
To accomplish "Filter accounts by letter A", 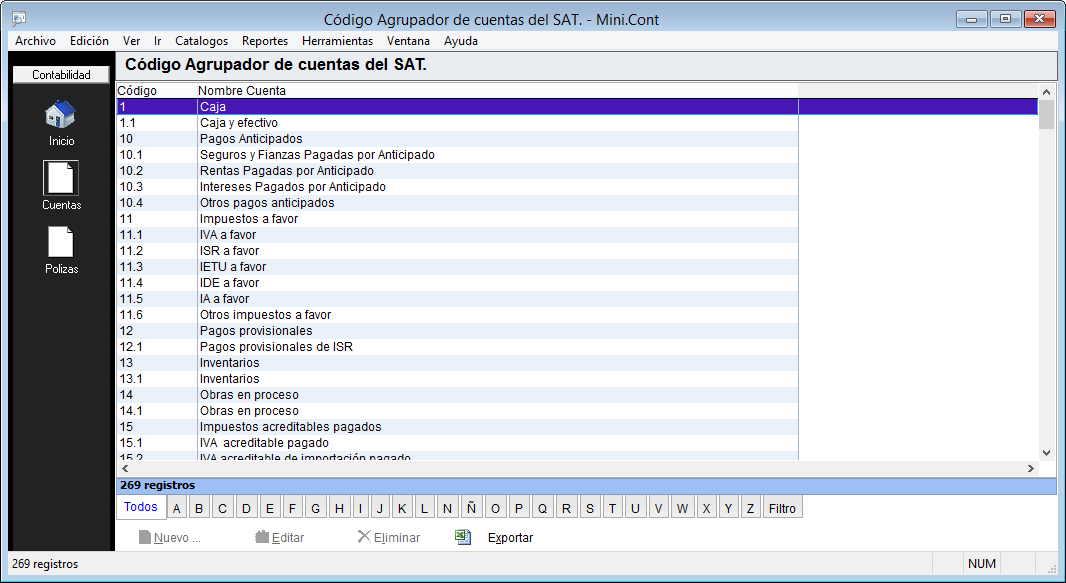I will click(177, 508).
